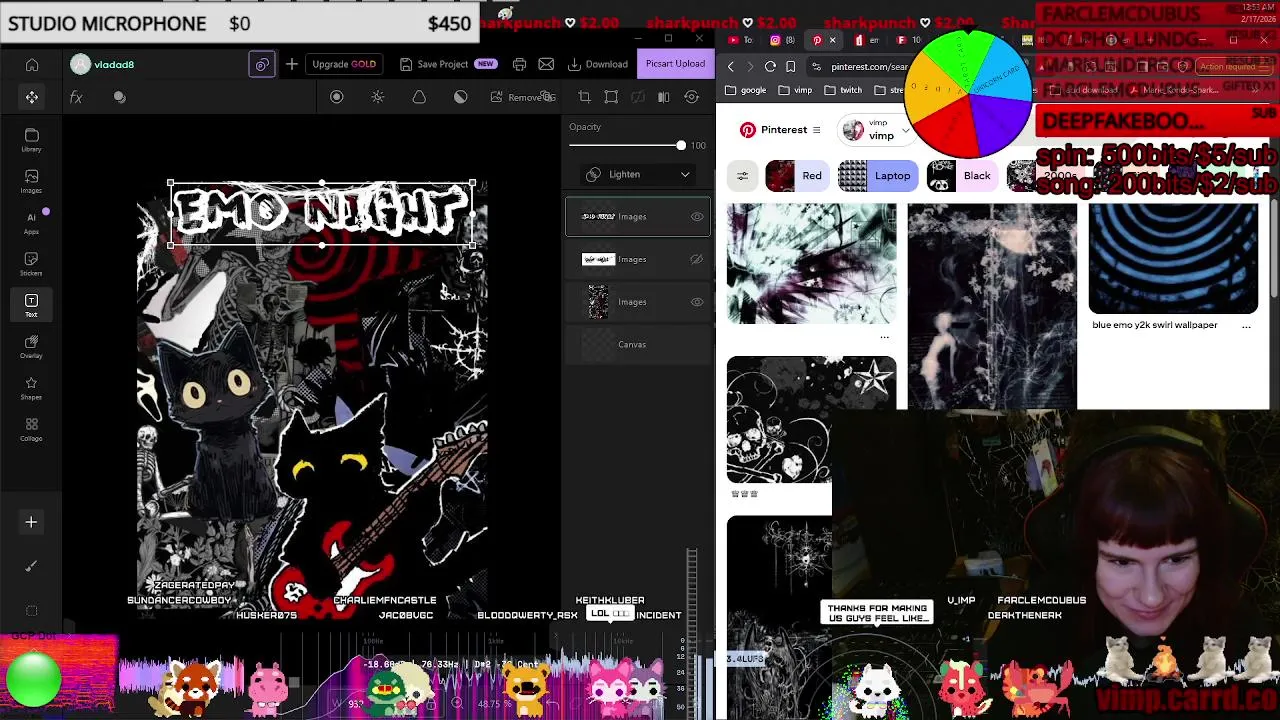The image size is (1280, 720).
Task: Open vladad8 profile
Action: point(102,65)
